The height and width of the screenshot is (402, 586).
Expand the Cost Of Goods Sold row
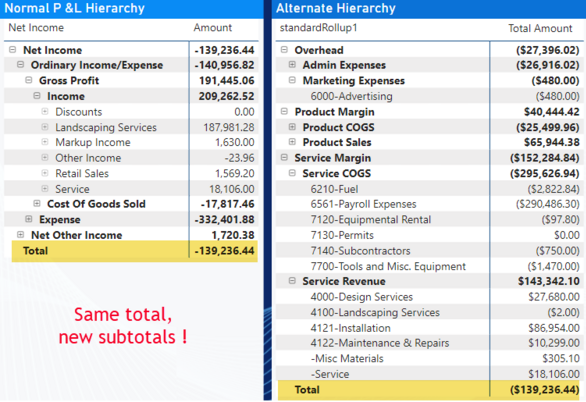tap(37, 203)
